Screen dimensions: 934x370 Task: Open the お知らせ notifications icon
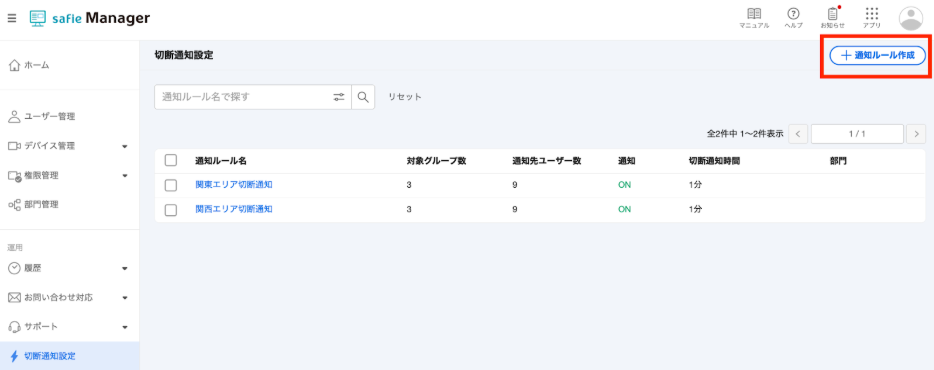[833, 18]
